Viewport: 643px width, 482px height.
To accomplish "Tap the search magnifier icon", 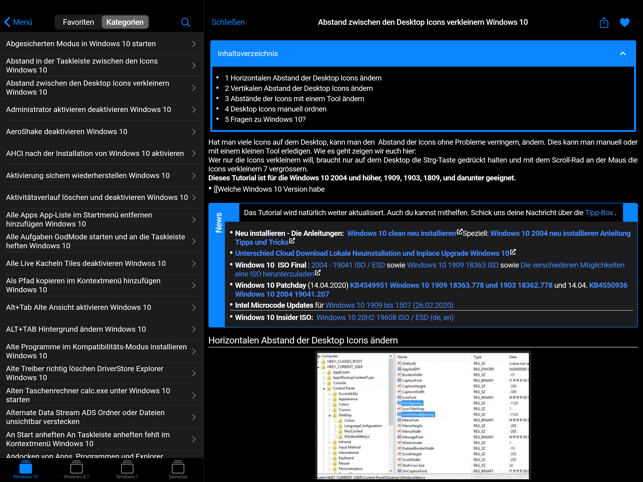I will pos(185,22).
